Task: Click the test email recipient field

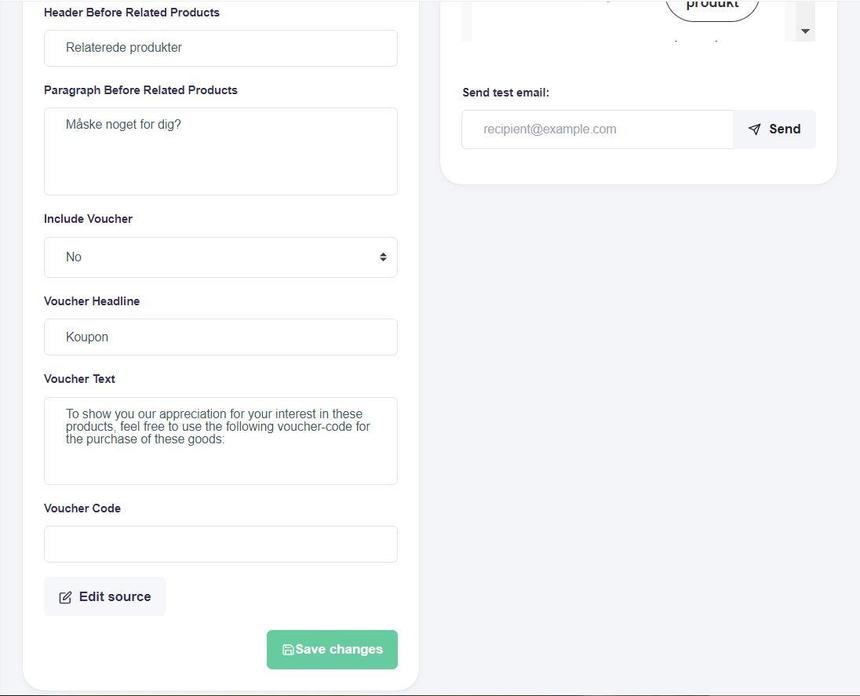Action: point(597,129)
